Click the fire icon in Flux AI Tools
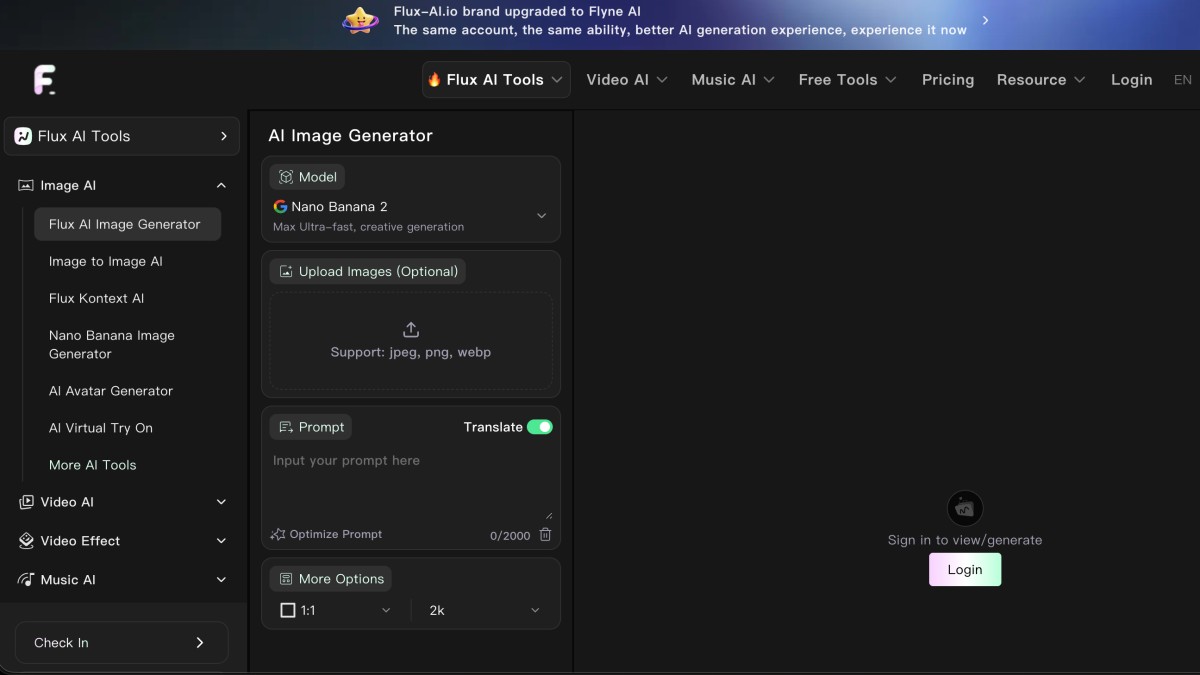Image resolution: width=1200 pixels, height=675 pixels. coord(434,80)
